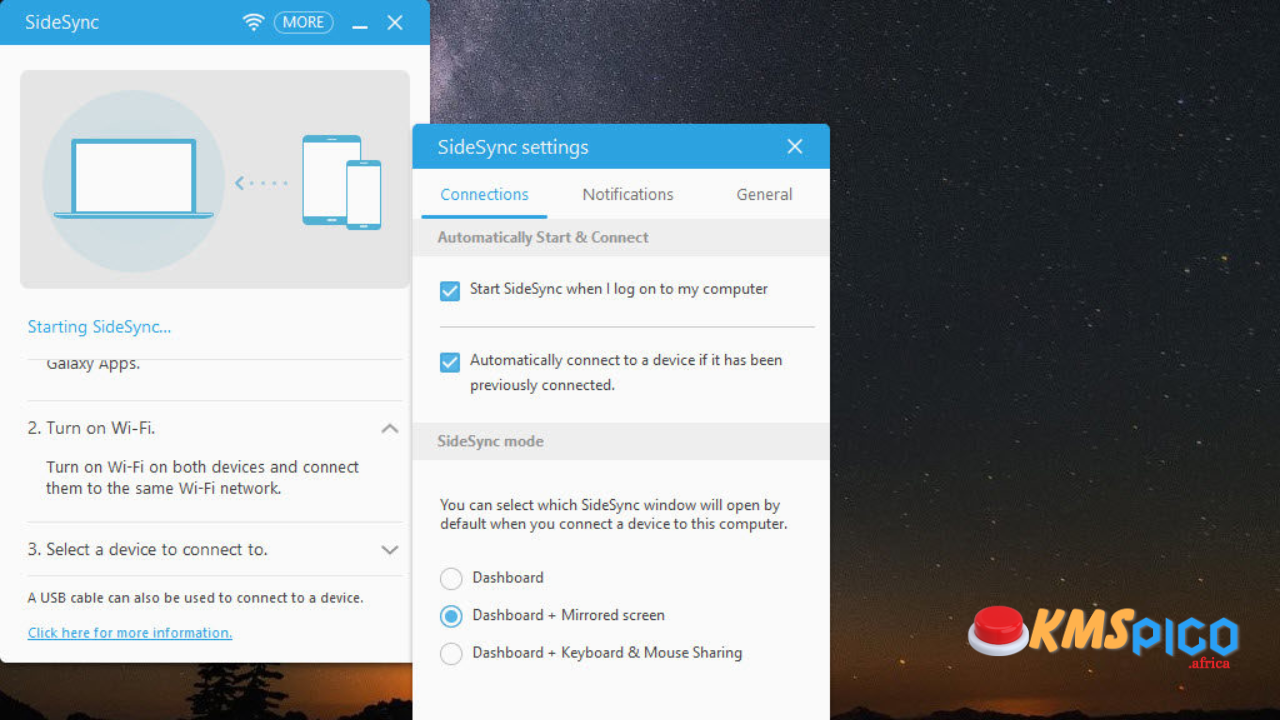The image size is (1280, 720).
Task: Click the Galaxy Apps. text line
Action: click(93, 364)
